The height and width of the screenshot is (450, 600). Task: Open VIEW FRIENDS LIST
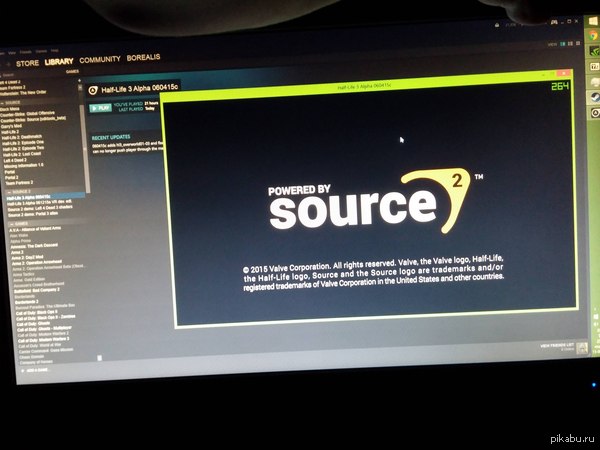[x=557, y=346]
